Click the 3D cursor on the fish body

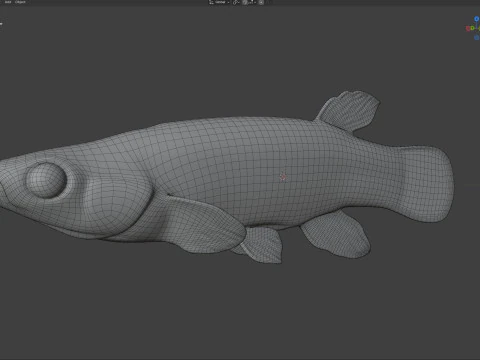(x=283, y=177)
